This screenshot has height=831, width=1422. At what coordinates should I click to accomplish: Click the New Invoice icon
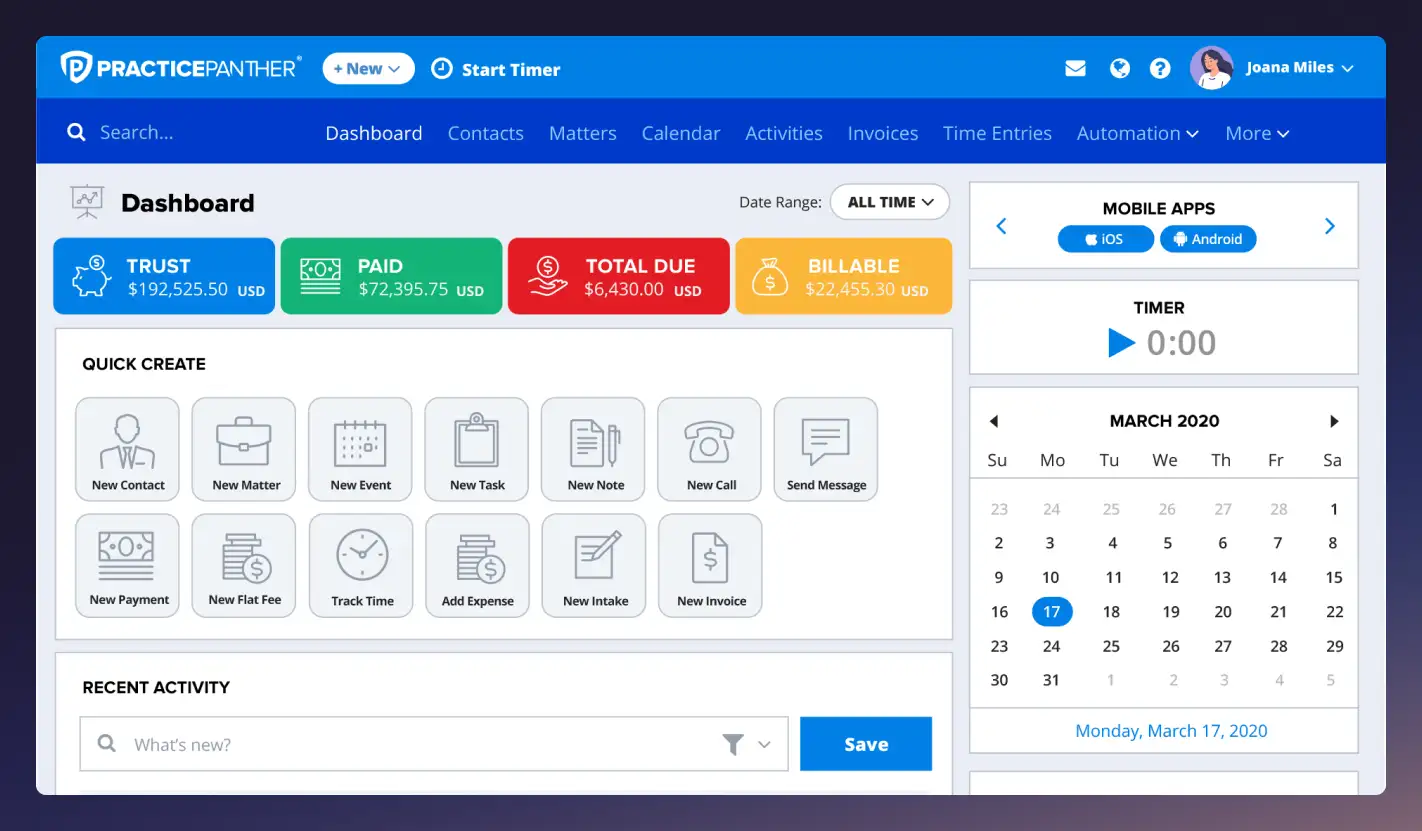[x=710, y=564]
